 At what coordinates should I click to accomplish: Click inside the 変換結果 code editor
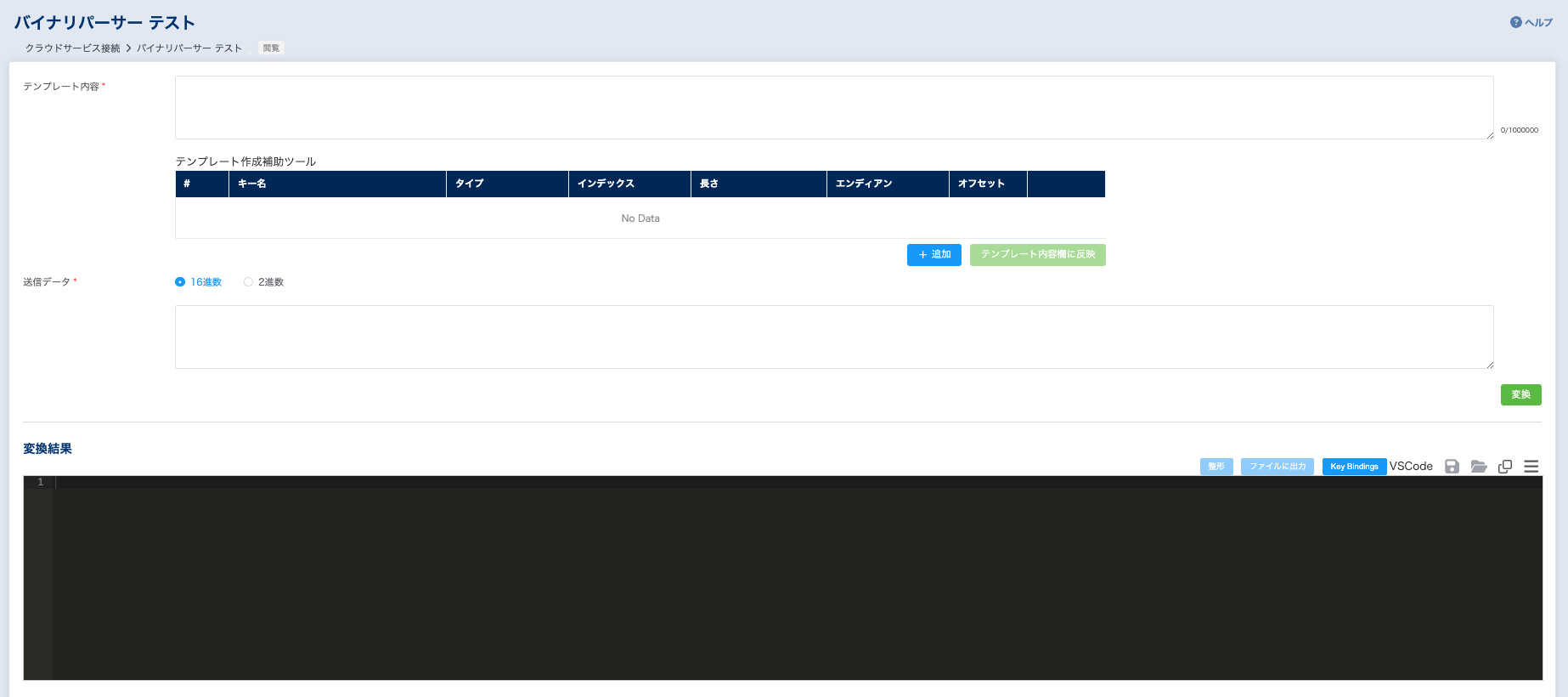[797, 578]
